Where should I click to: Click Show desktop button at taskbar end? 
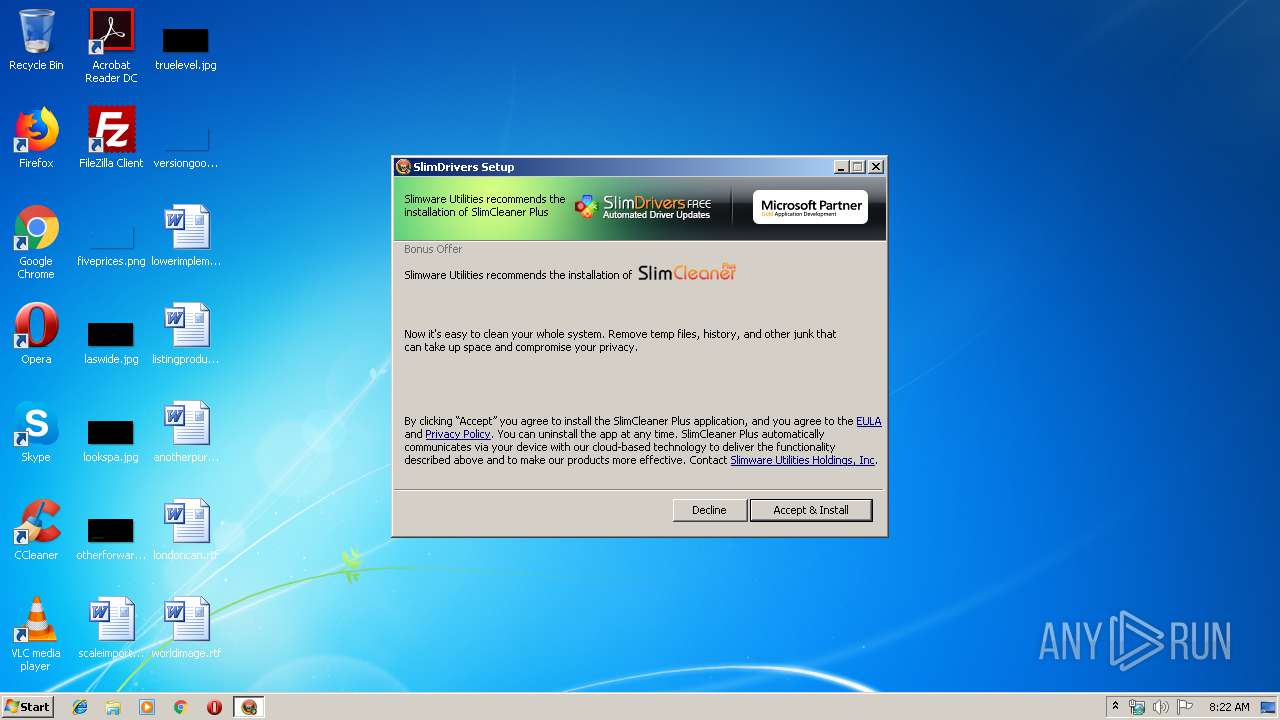coord(1269,707)
